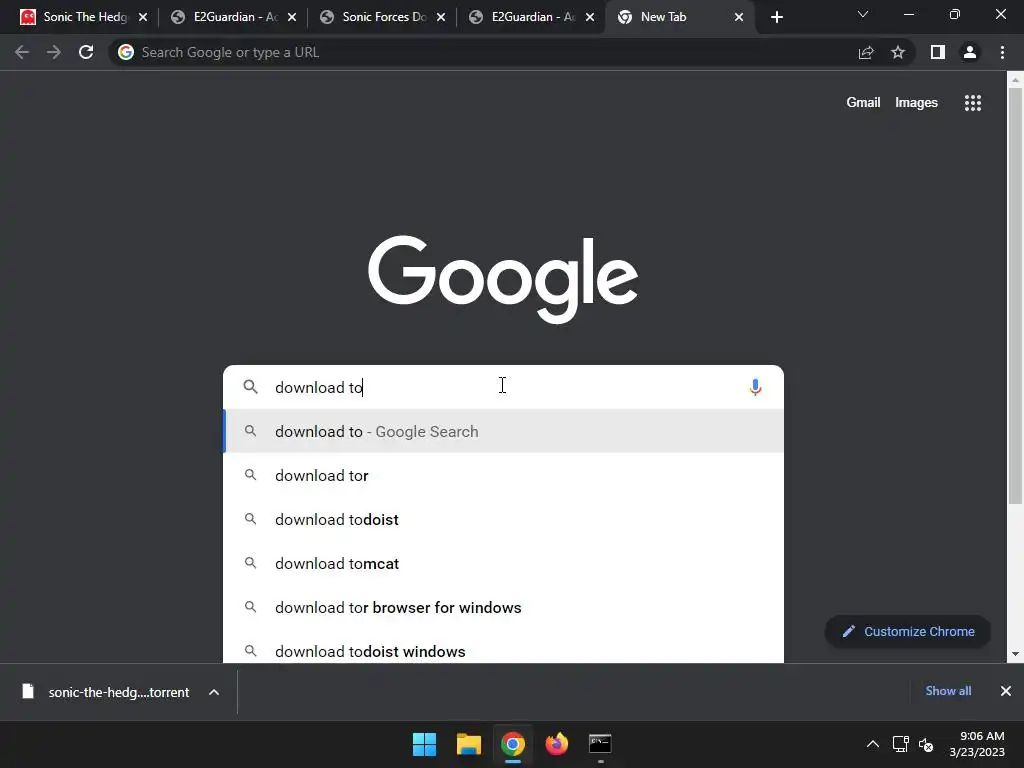Select the 'download tor' suggestion
1024x768 pixels.
pyautogui.click(x=503, y=475)
